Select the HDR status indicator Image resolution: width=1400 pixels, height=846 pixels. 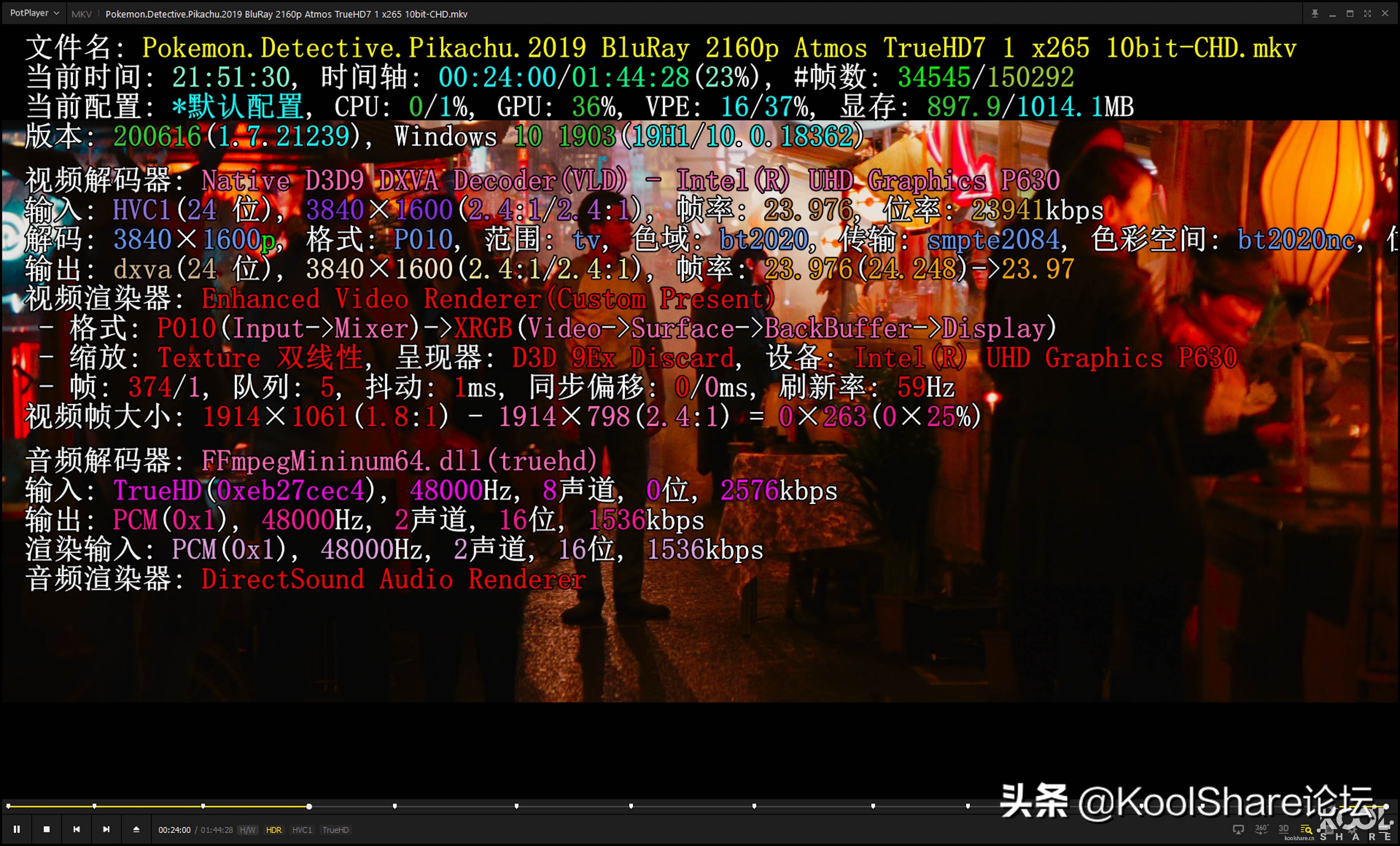275,830
